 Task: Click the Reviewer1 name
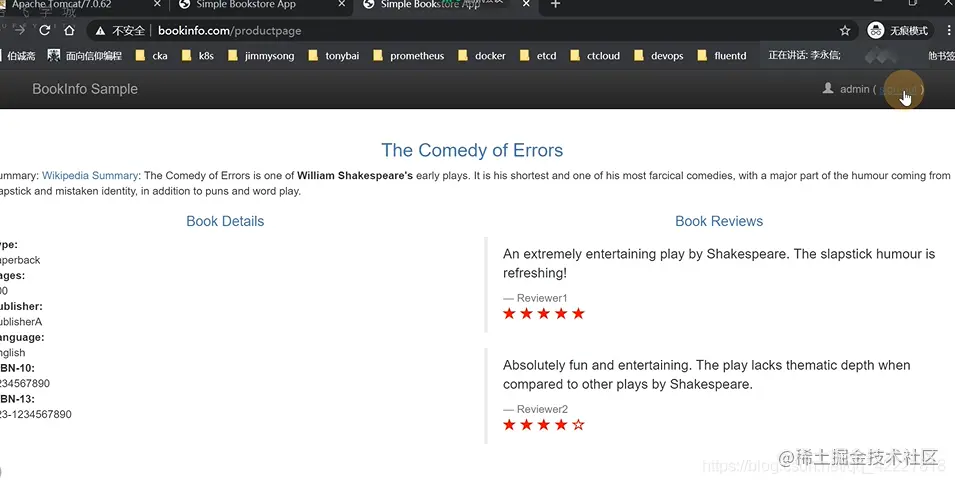click(542, 298)
